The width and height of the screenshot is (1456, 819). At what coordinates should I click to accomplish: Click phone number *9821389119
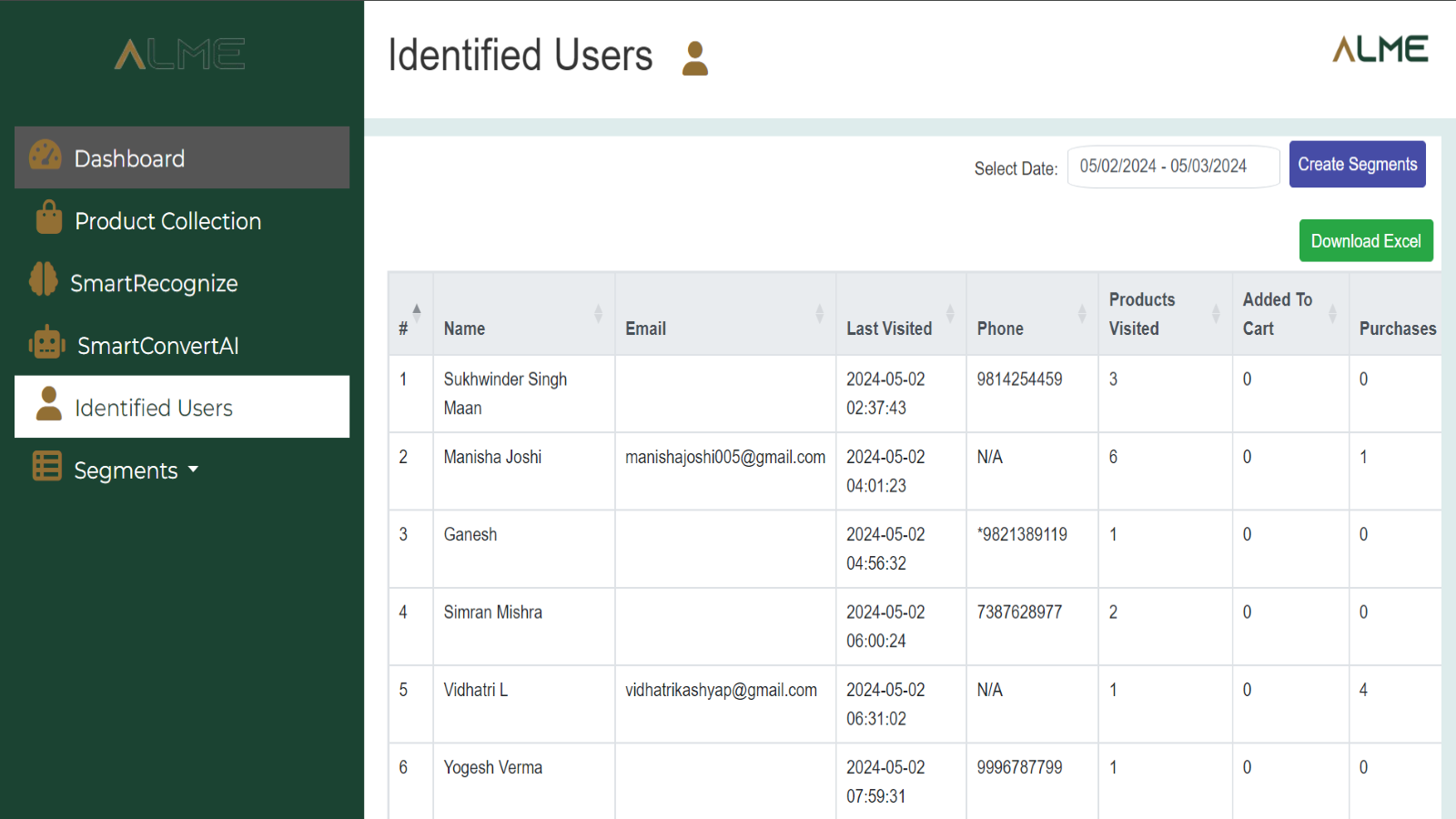pyautogui.click(x=1022, y=534)
